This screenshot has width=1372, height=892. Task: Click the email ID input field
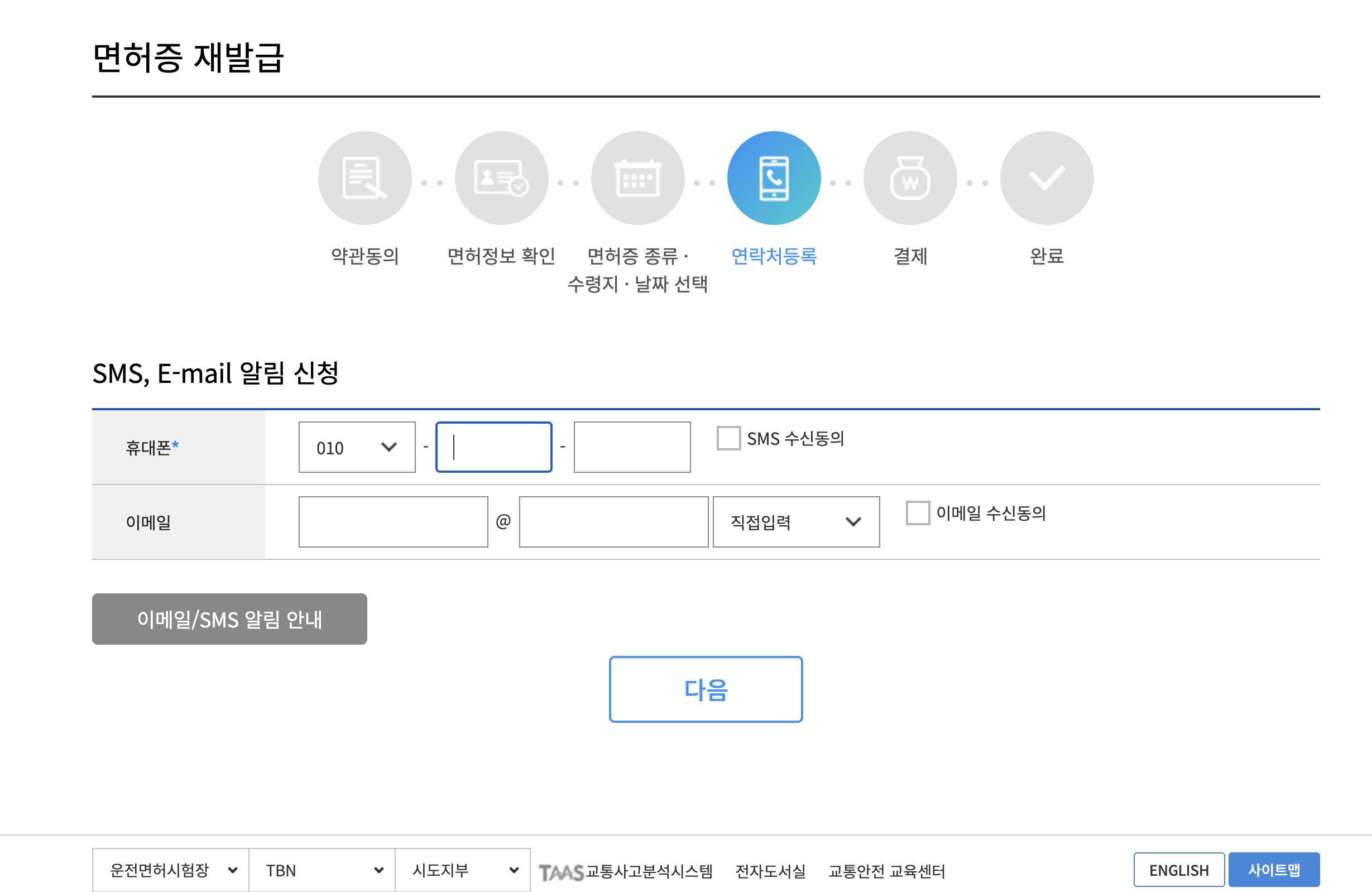393,522
